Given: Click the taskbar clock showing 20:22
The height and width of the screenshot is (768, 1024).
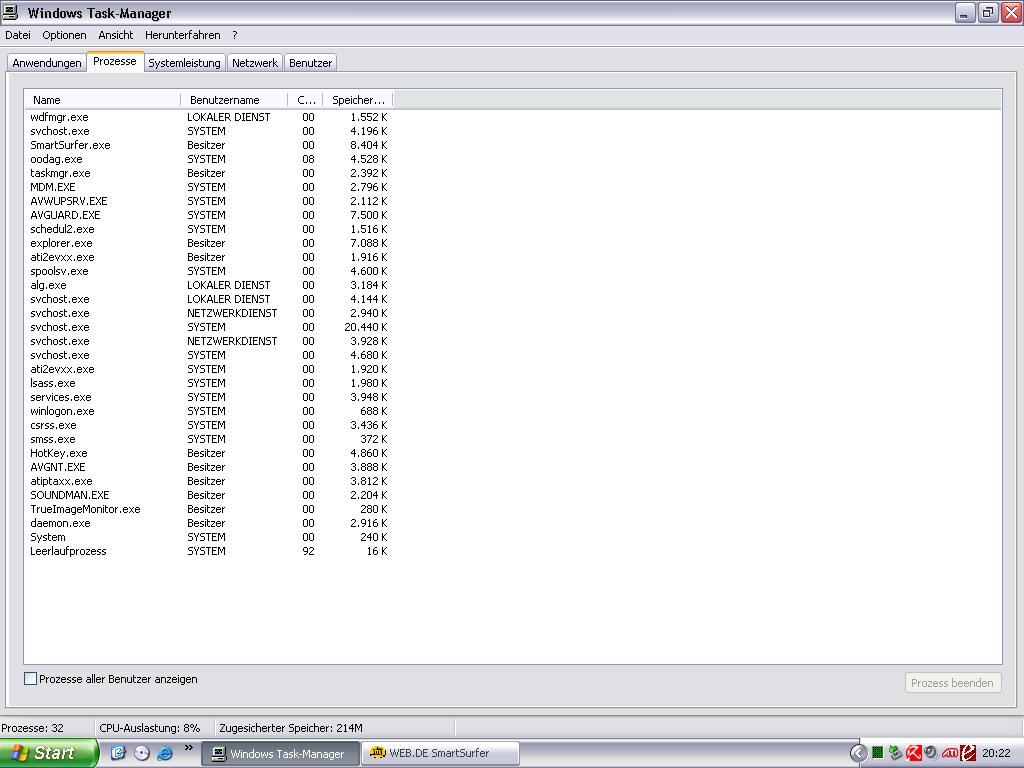Looking at the screenshot, I should 996,753.
